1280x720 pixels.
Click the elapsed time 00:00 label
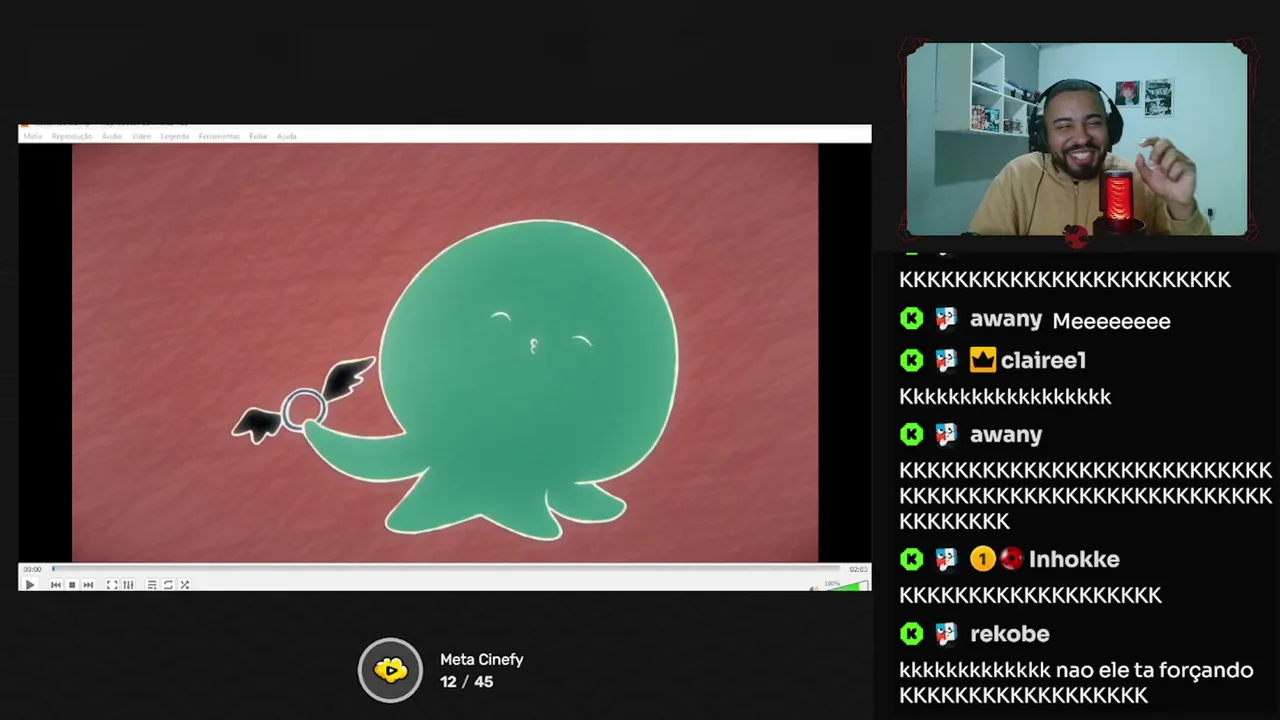[x=33, y=569]
